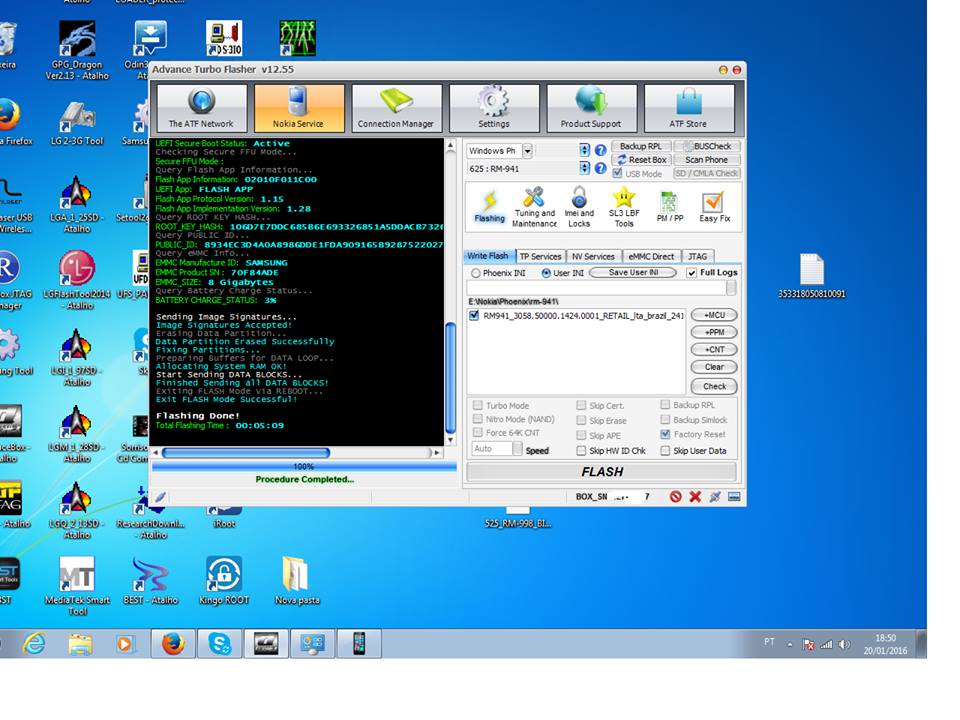Image resolution: width=960 pixels, height=720 pixels.
Task: Enable Turbo Mode checkbox
Action: click(478, 405)
